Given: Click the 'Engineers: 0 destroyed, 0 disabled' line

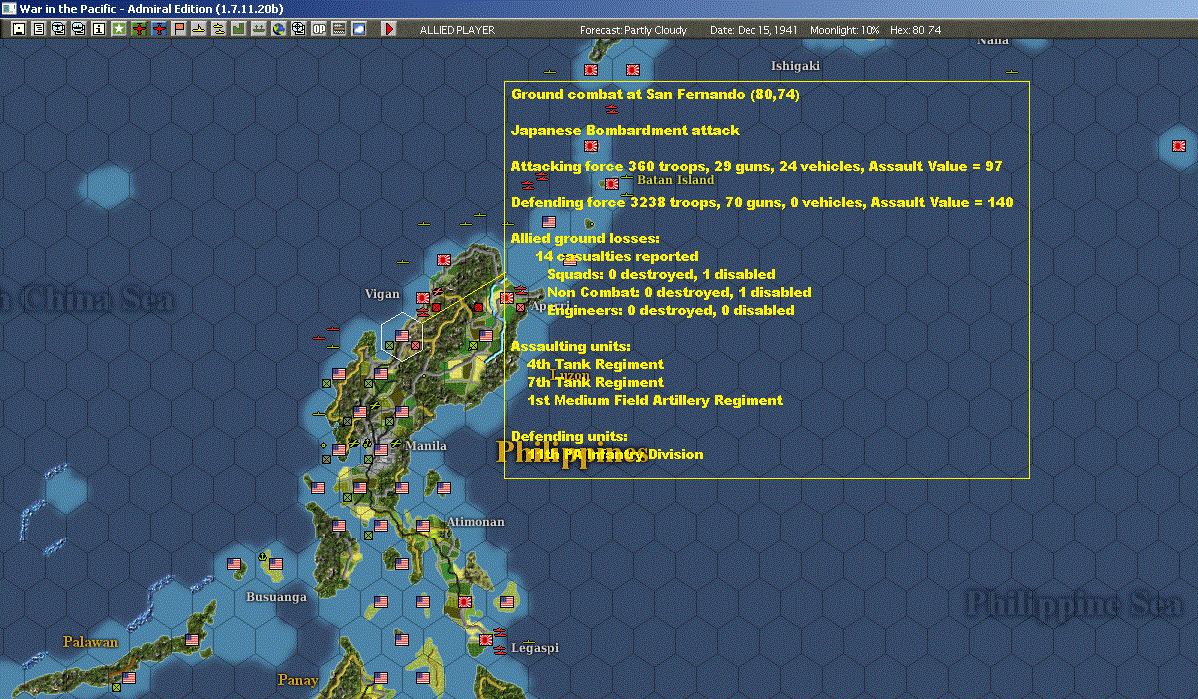Looking at the screenshot, I should (x=671, y=310).
